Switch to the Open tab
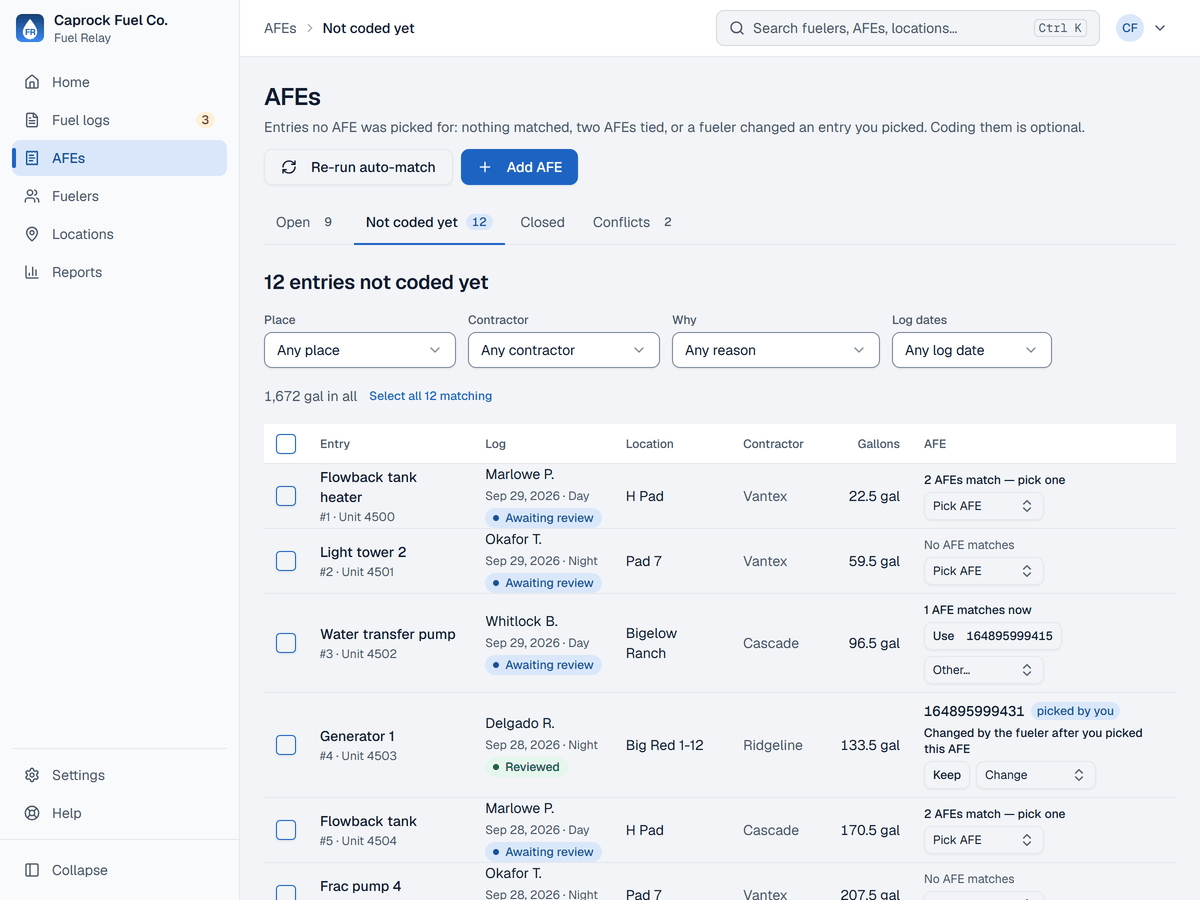This screenshot has height=900, width=1200. pyautogui.click(x=304, y=222)
